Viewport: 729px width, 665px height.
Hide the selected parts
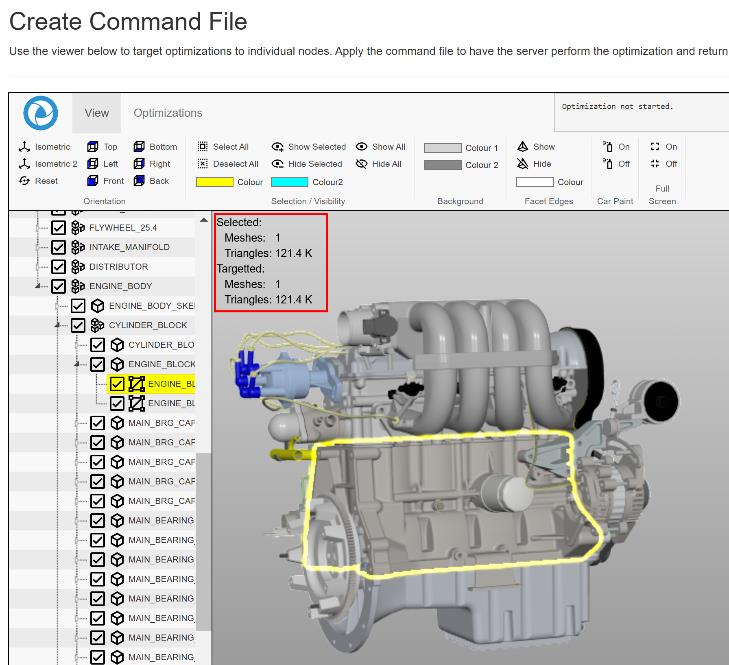coord(307,164)
